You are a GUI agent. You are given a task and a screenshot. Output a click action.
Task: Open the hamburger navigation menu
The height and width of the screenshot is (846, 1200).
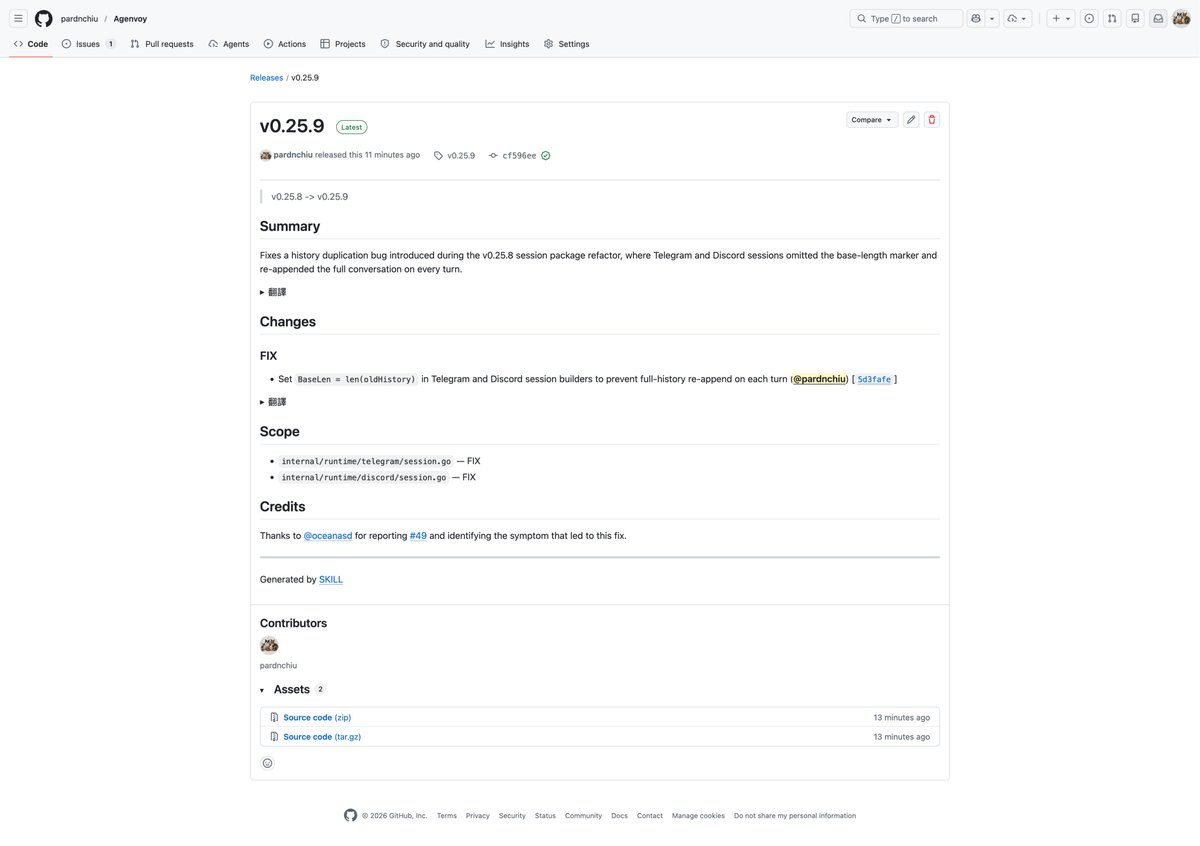(18, 18)
